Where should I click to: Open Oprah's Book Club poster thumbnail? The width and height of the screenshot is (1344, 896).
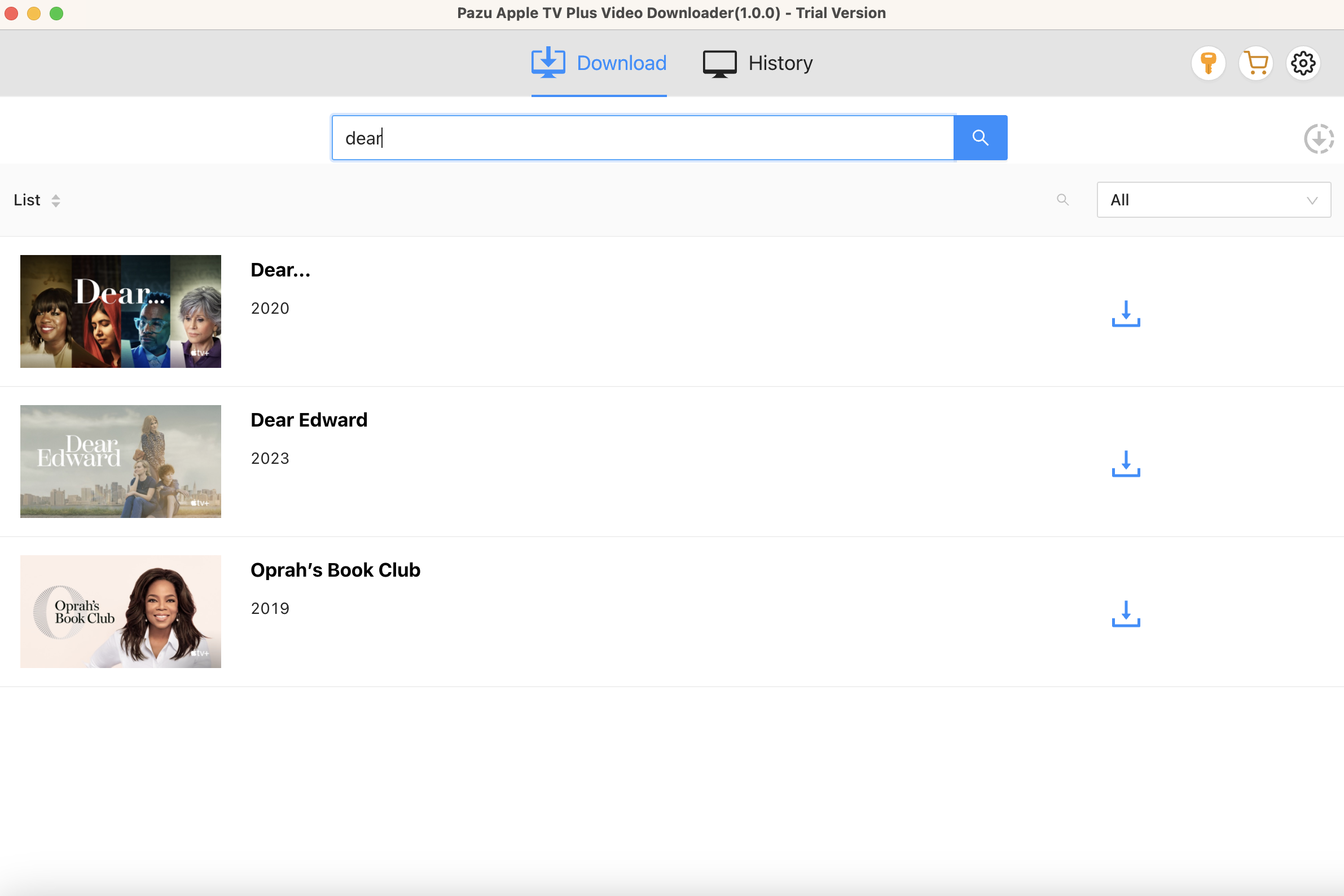click(x=121, y=612)
